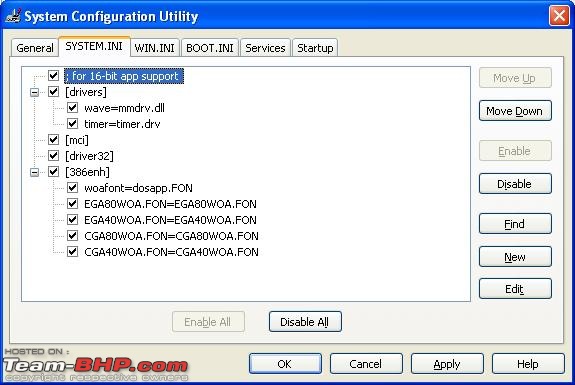Select the [drivers] section label
575x385 pixels.
click(x=86, y=92)
